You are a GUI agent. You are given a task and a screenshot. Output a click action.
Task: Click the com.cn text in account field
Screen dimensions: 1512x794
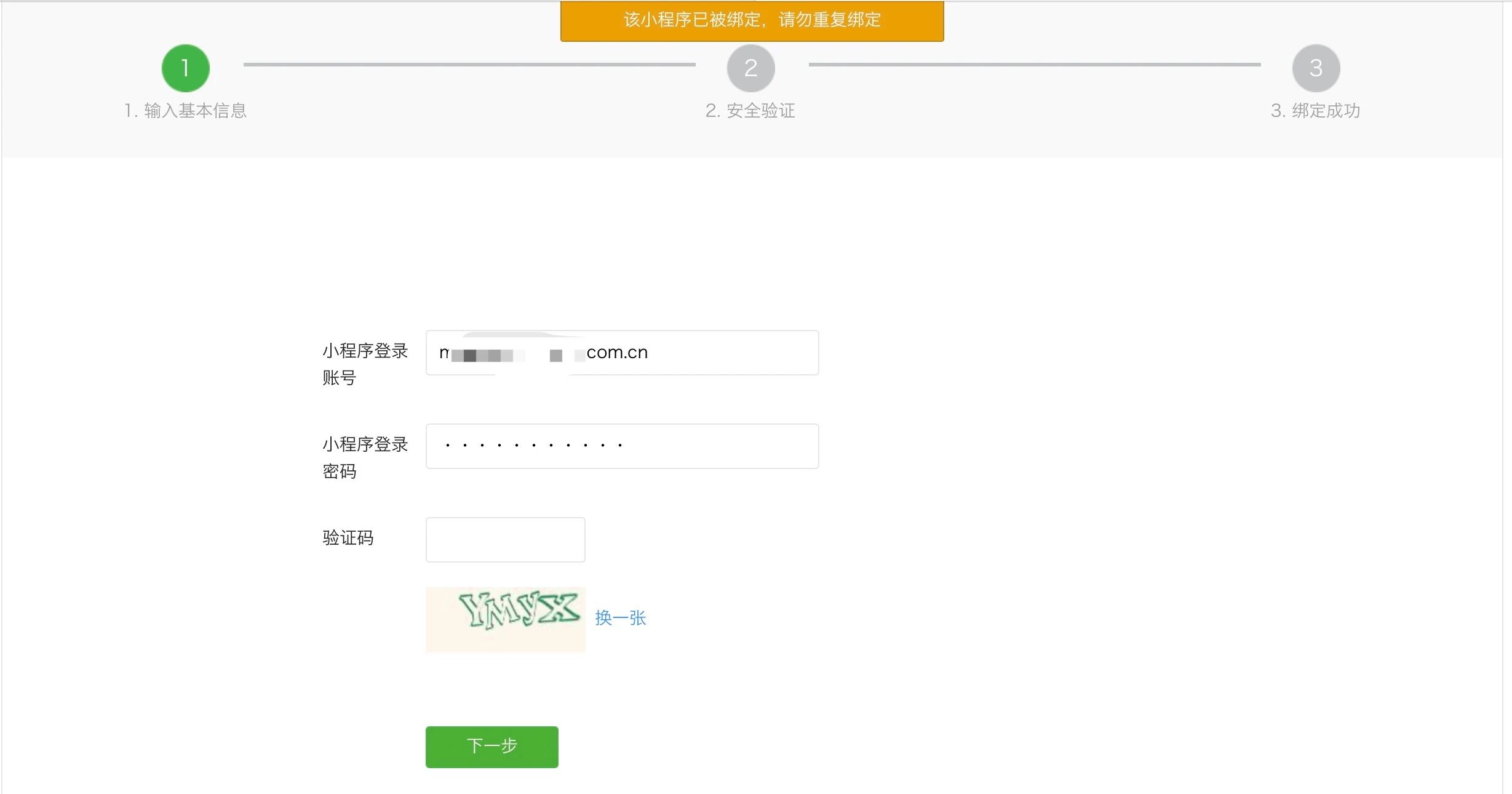point(617,353)
